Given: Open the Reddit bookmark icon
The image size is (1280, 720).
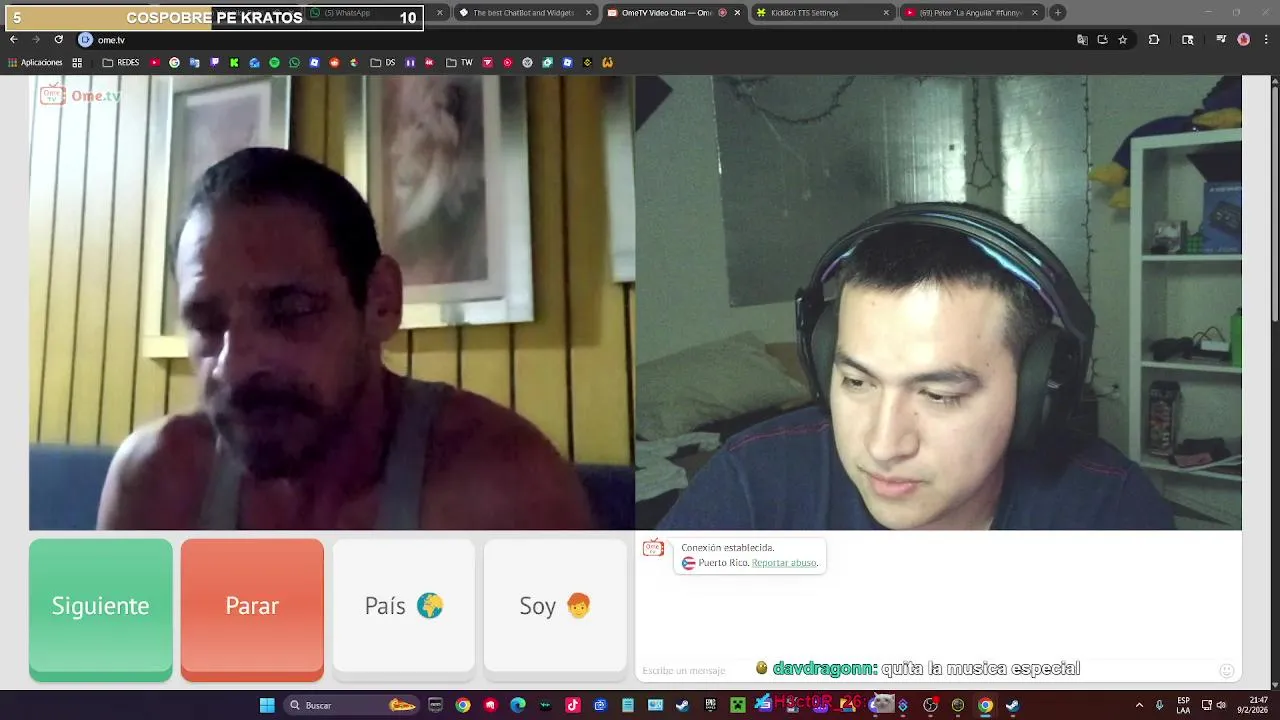Looking at the screenshot, I should (x=334, y=62).
